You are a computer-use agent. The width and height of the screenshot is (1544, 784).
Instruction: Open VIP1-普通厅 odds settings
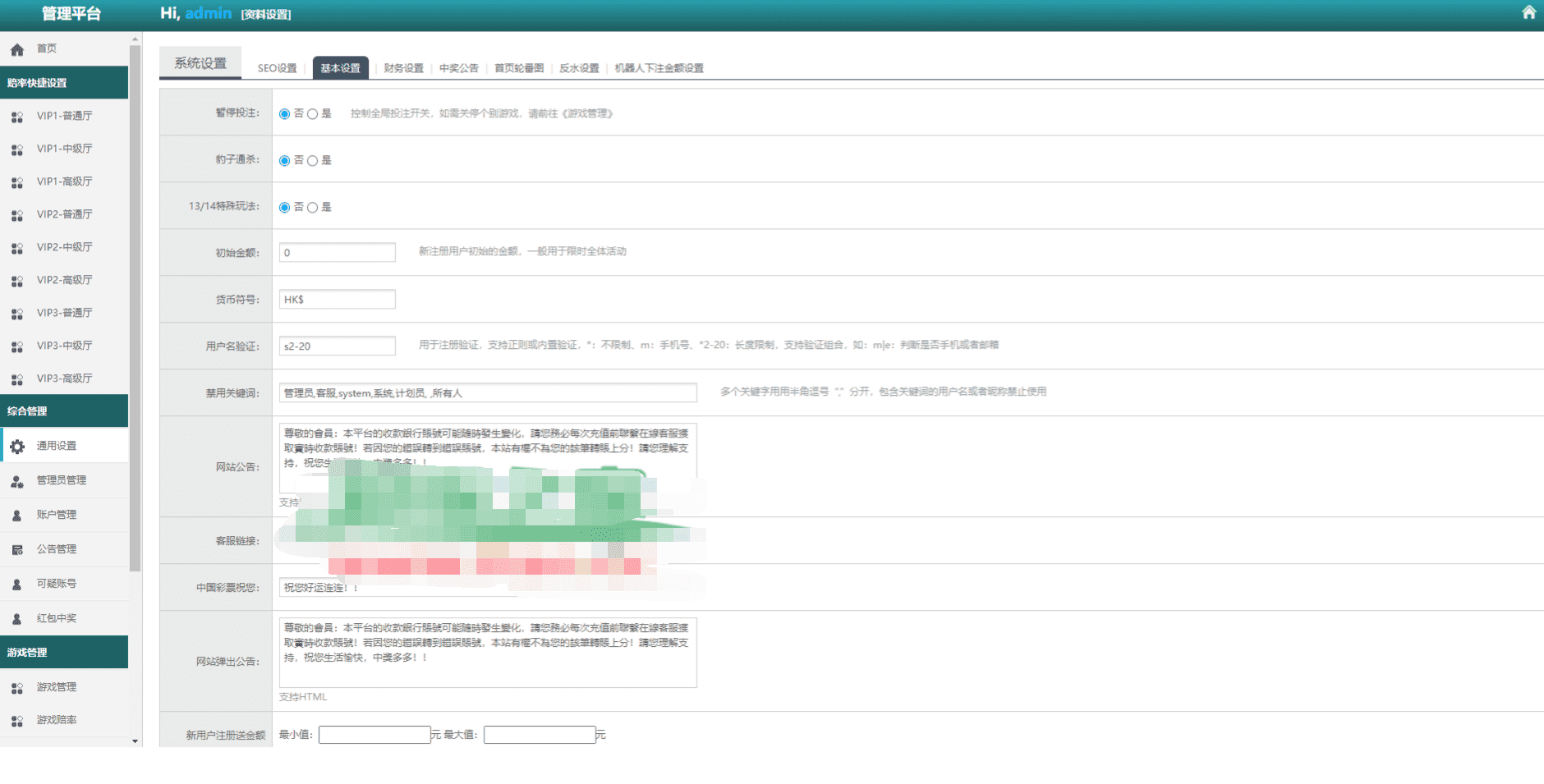tap(64, 116)
